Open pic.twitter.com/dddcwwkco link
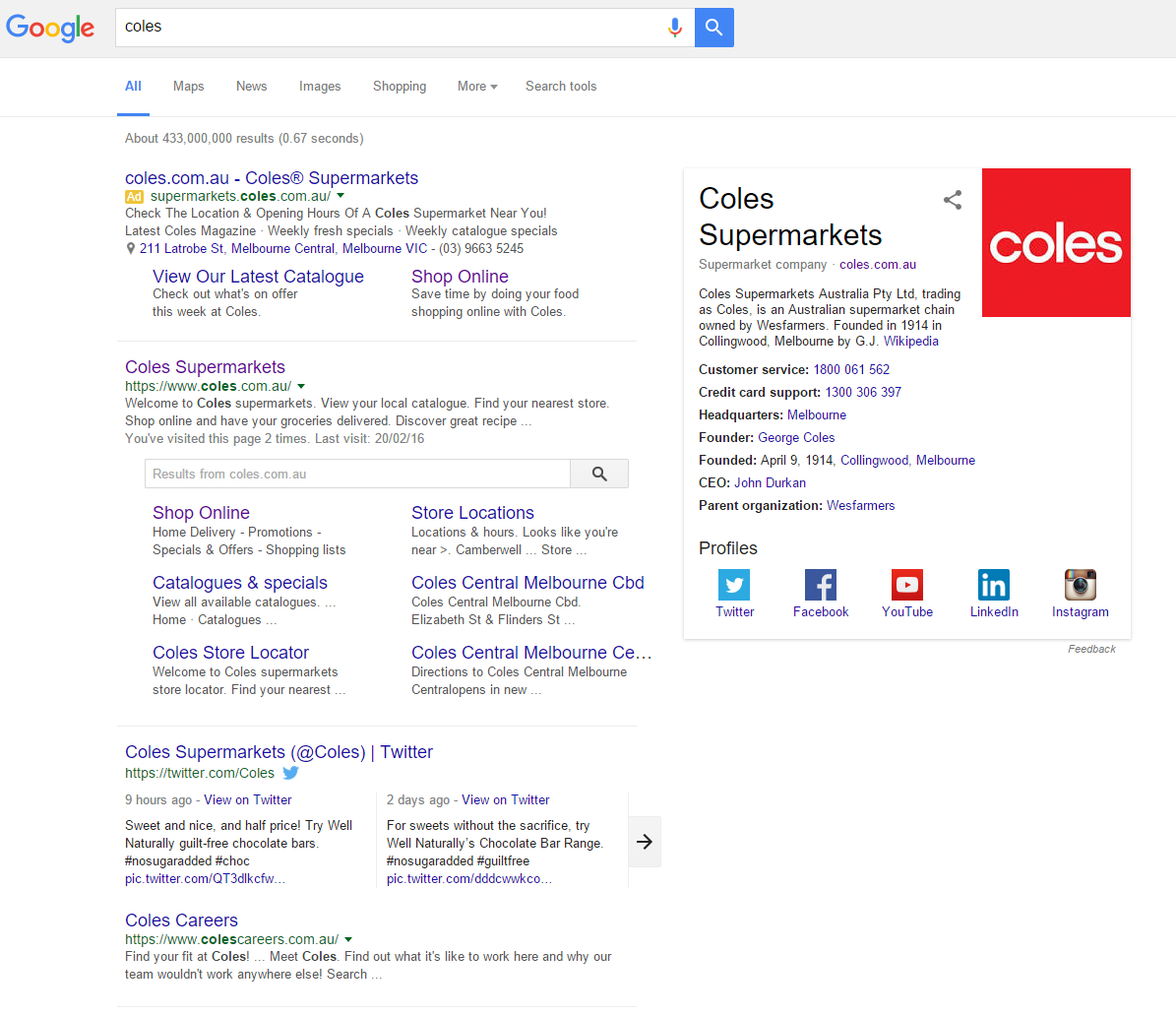The height and width of the screenshot is (1016, 1176). (469, 879)
